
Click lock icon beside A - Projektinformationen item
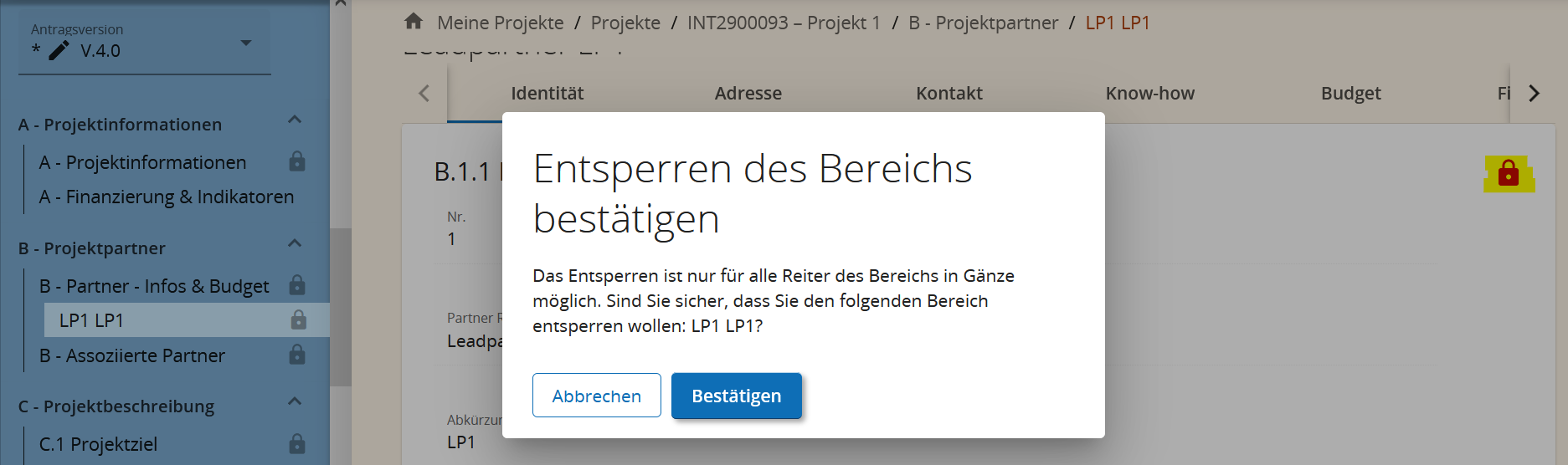pyautogui.click(x=297, y=161)
